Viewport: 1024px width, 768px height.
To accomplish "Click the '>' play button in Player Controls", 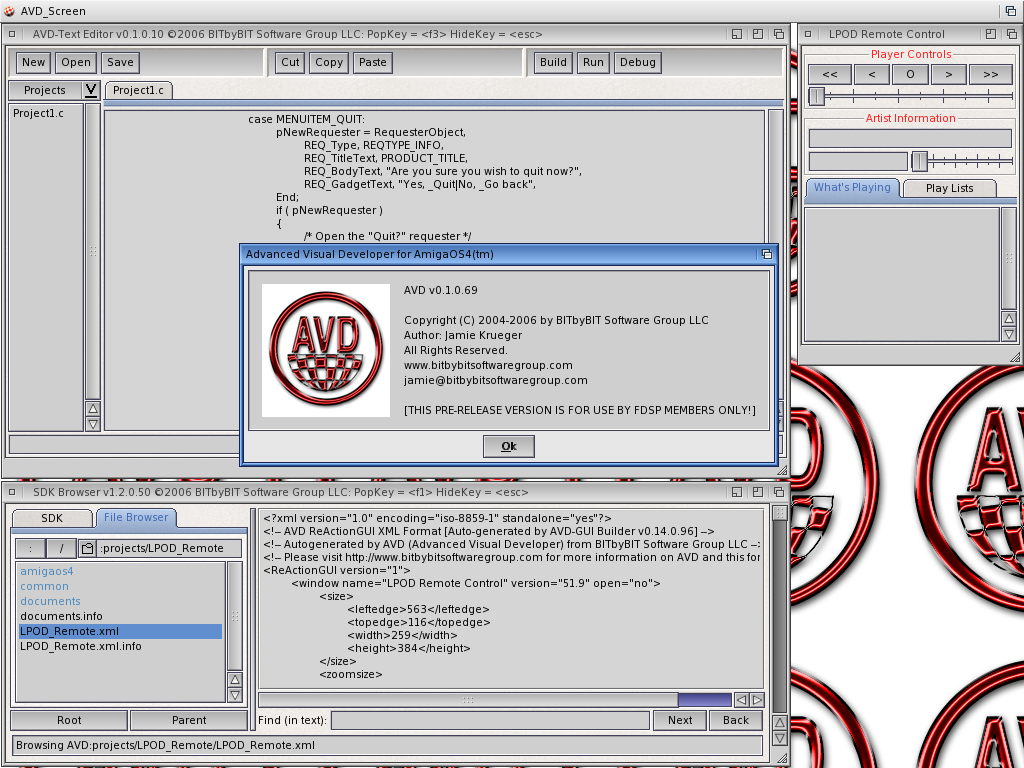I will (949, 74).
